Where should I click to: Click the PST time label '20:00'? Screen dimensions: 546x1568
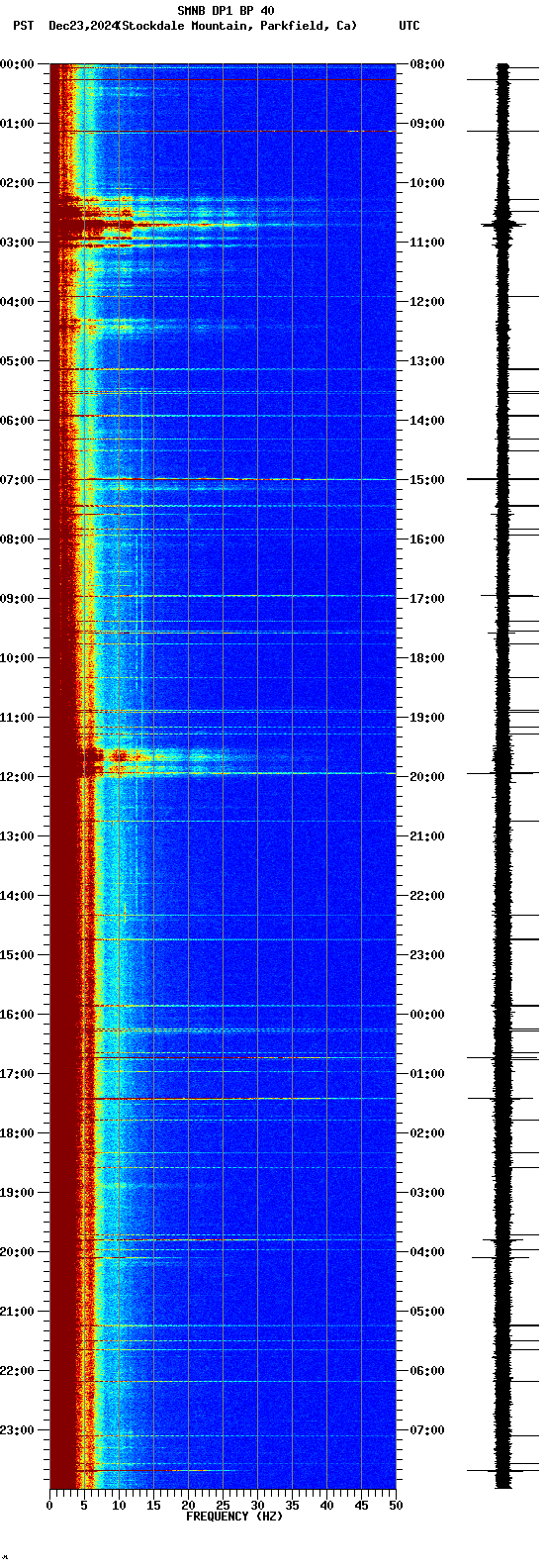coord(17,1252)
